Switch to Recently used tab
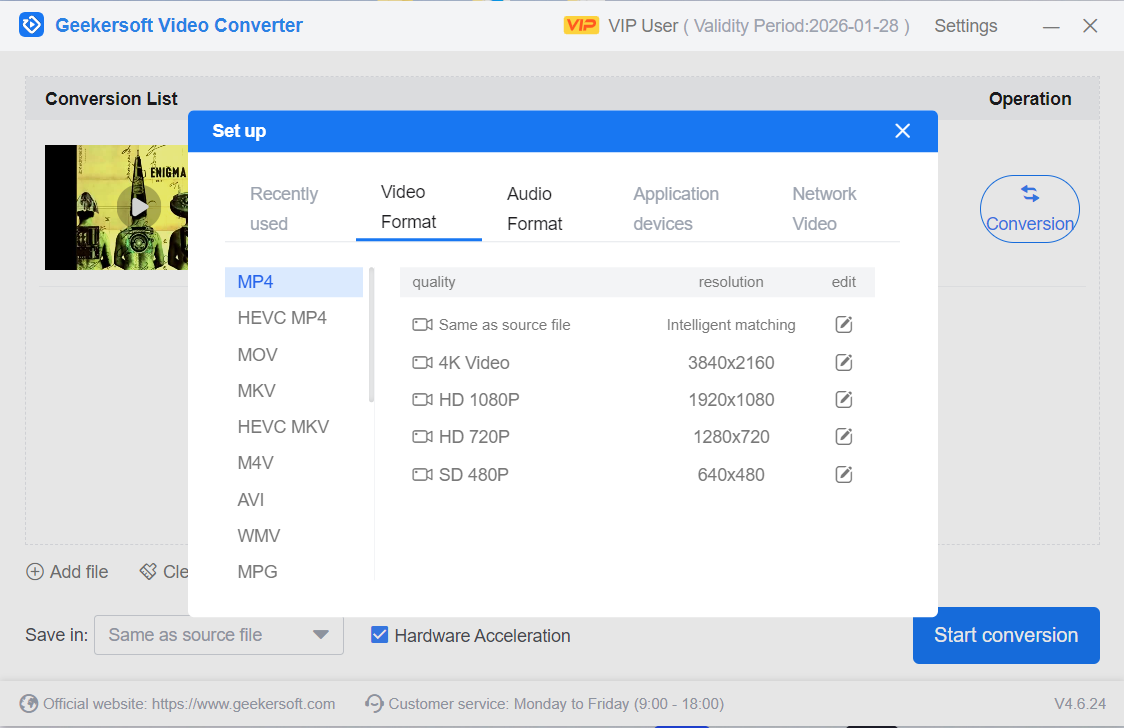The width and height of the screenshot is (1124, 728). 284,209
